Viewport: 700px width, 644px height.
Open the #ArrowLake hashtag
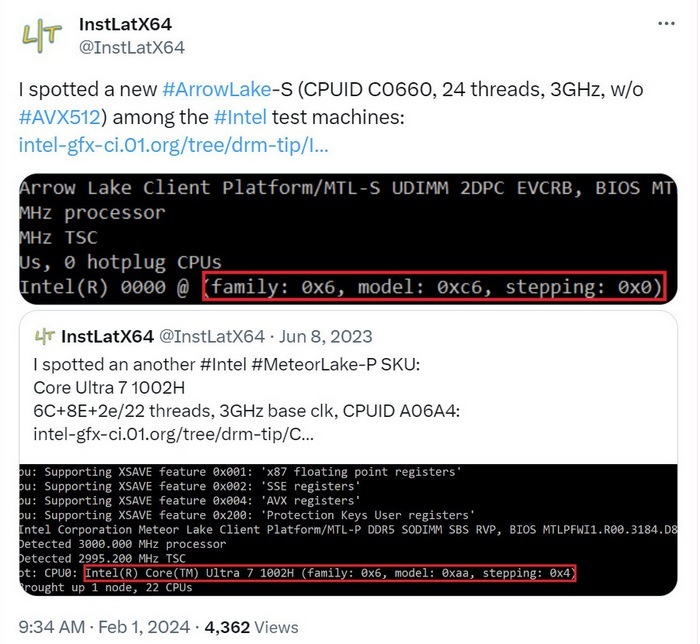pos(217,89)
